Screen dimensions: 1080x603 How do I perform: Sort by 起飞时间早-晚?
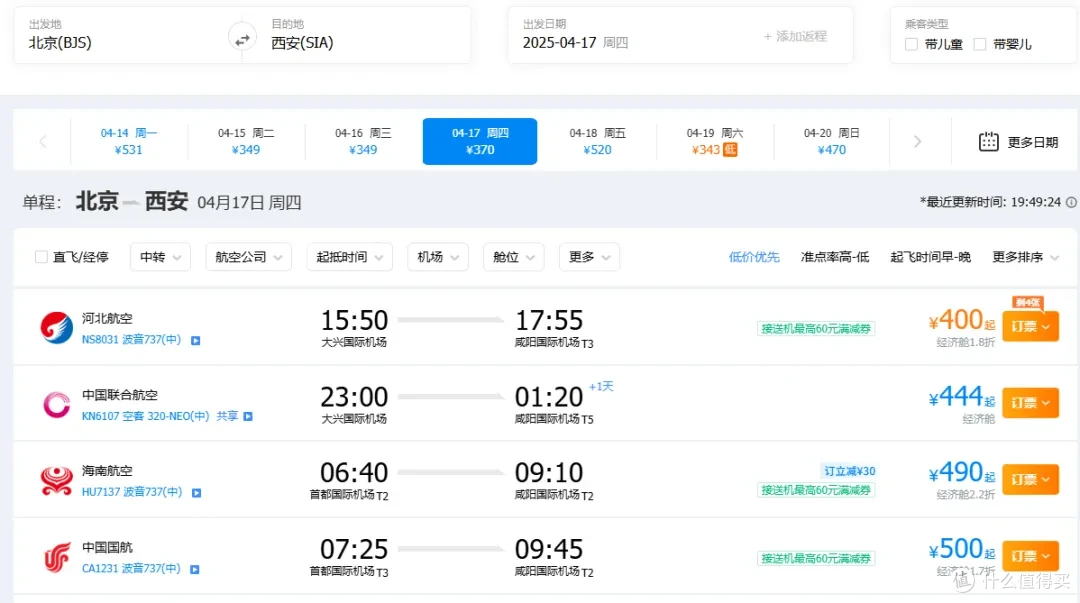click(931, 257)
